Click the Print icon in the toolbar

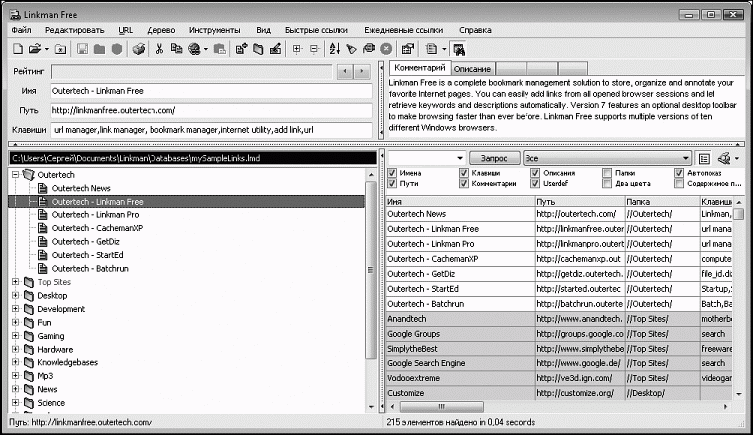pos(139,48)
